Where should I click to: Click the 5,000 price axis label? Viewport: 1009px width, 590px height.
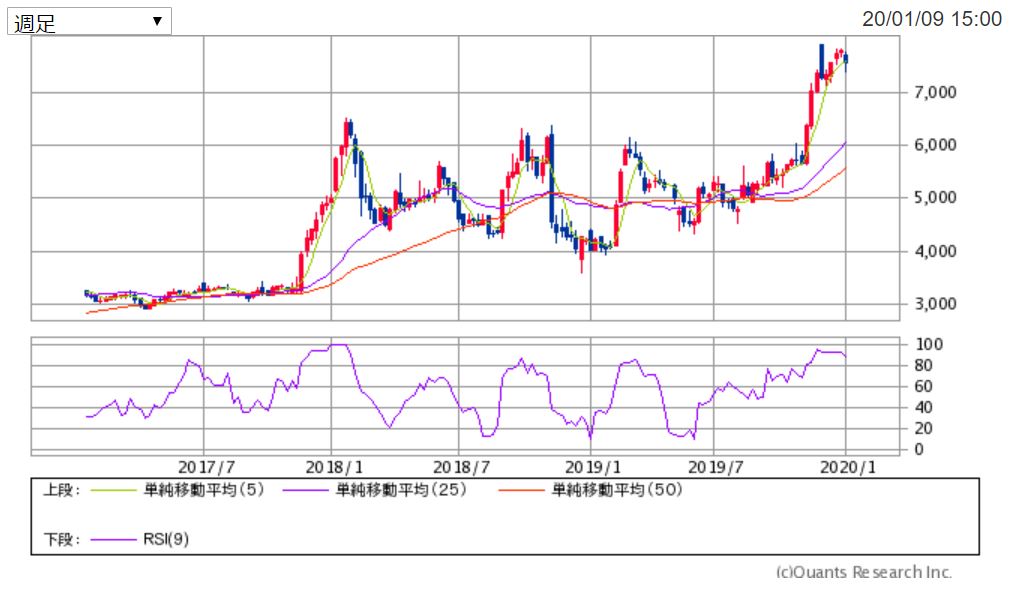(x=936, y=198)
